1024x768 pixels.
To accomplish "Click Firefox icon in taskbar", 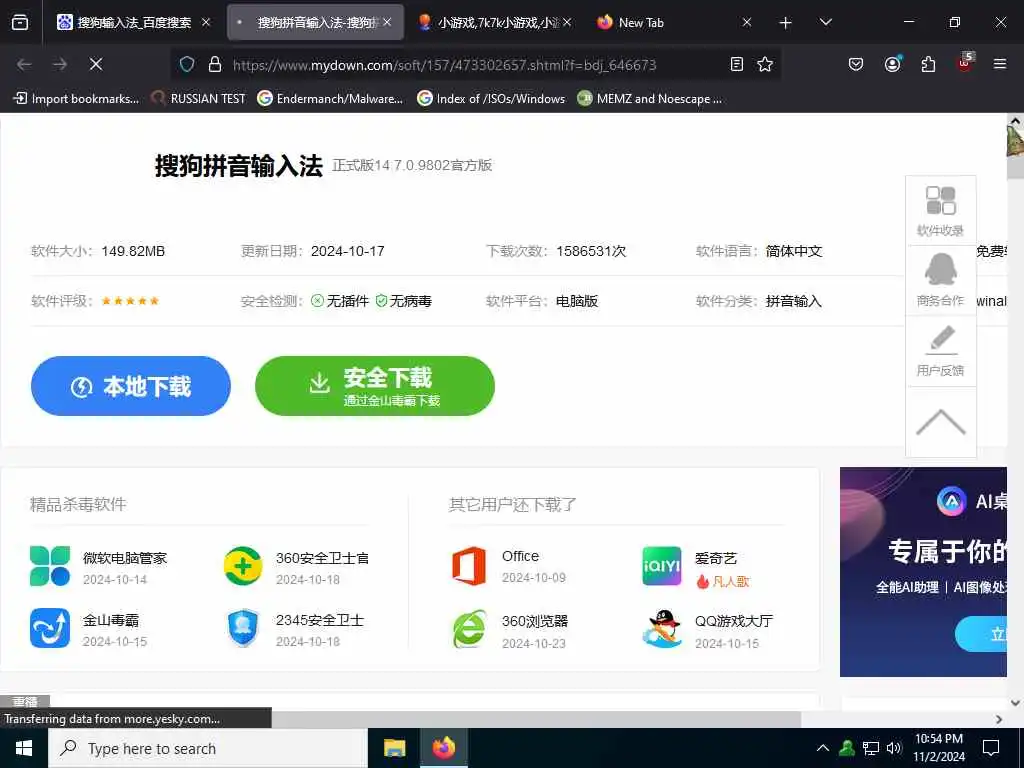I will click(443, 748).
